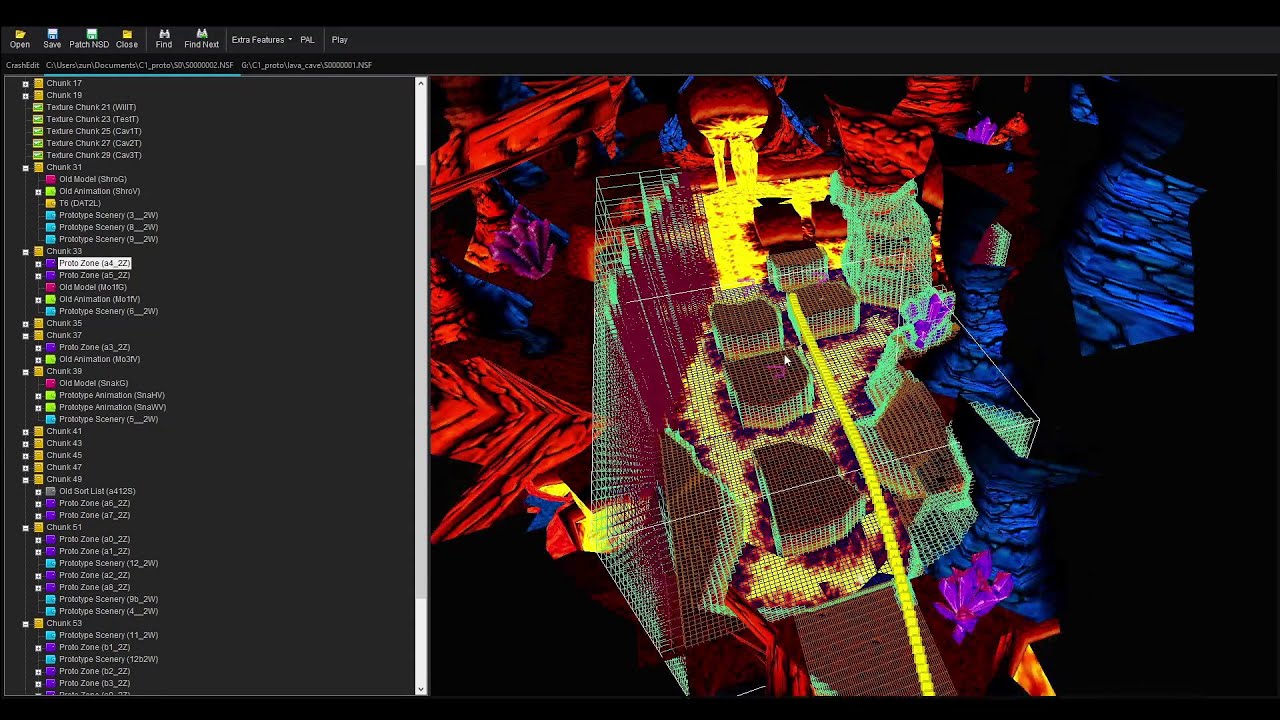Click the 3D lava cave scene viewport
Image resolution: width=1280 pixels, height=720 pixels.
tap(853, 385)
